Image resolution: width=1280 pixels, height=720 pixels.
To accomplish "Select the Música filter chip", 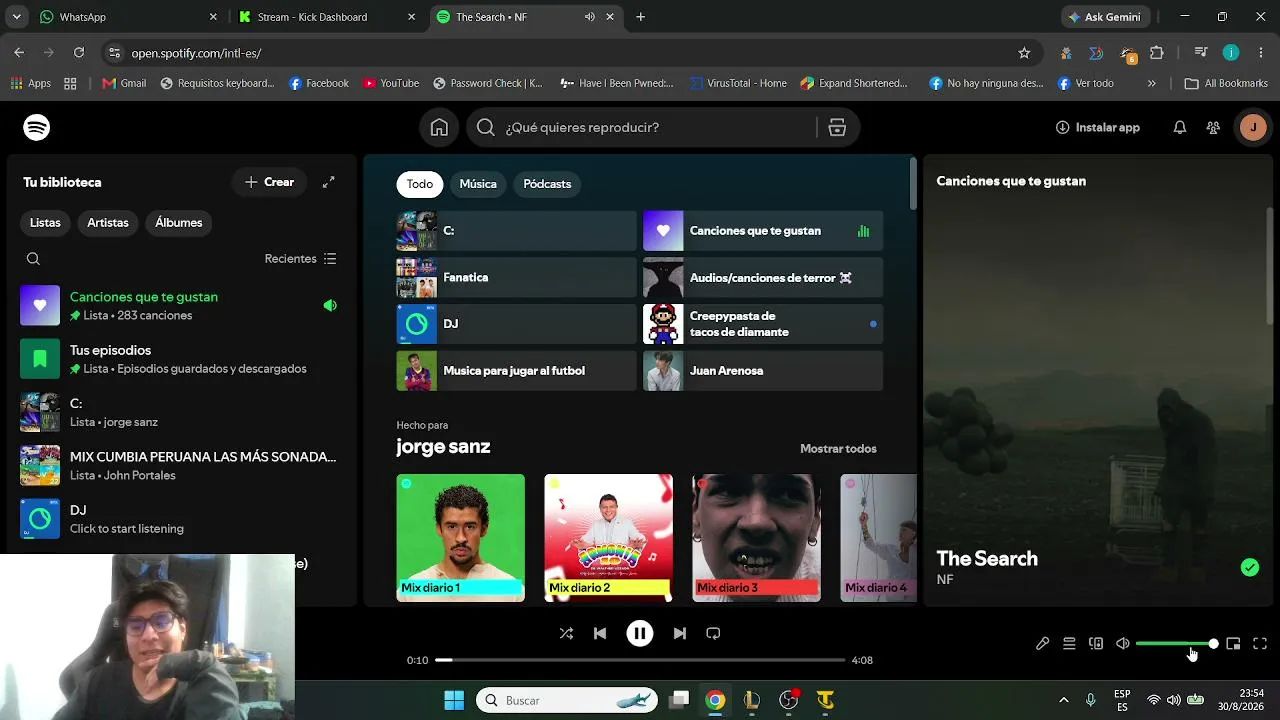I will point(478,184).
